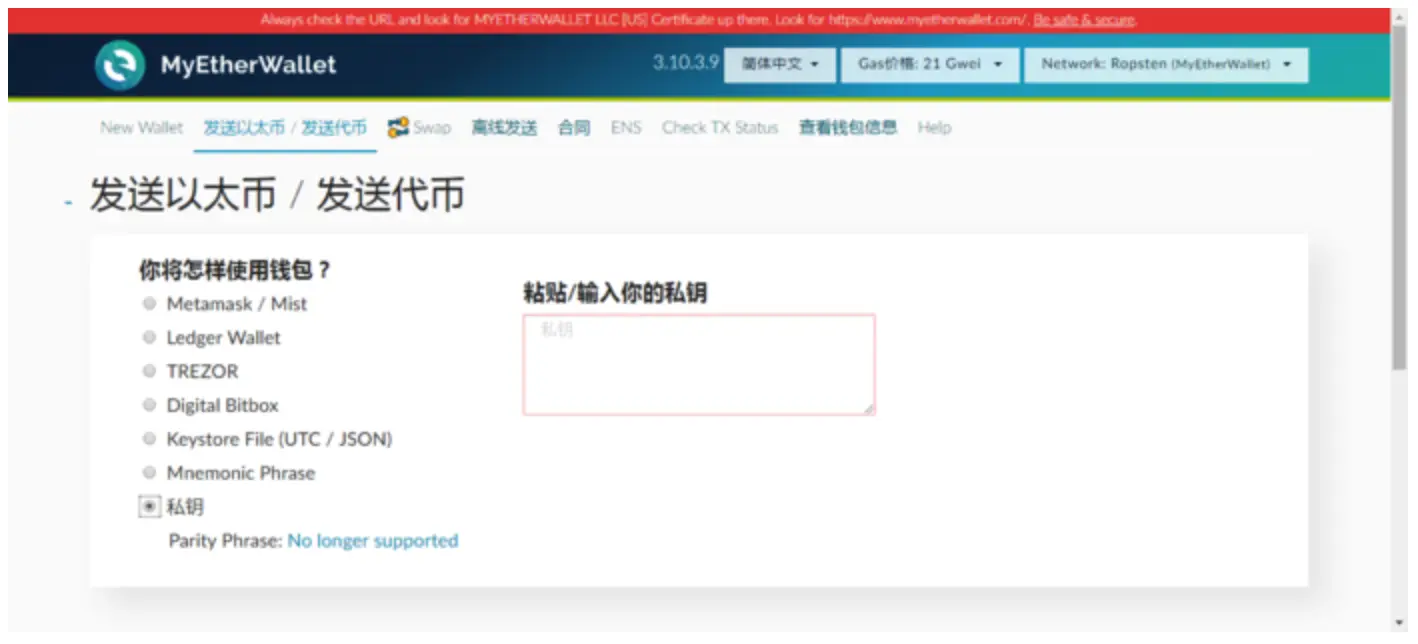The height and width of the screenshot is (644, 1418).
Task: Click the No longer supported link
Action: pos(373,541)
